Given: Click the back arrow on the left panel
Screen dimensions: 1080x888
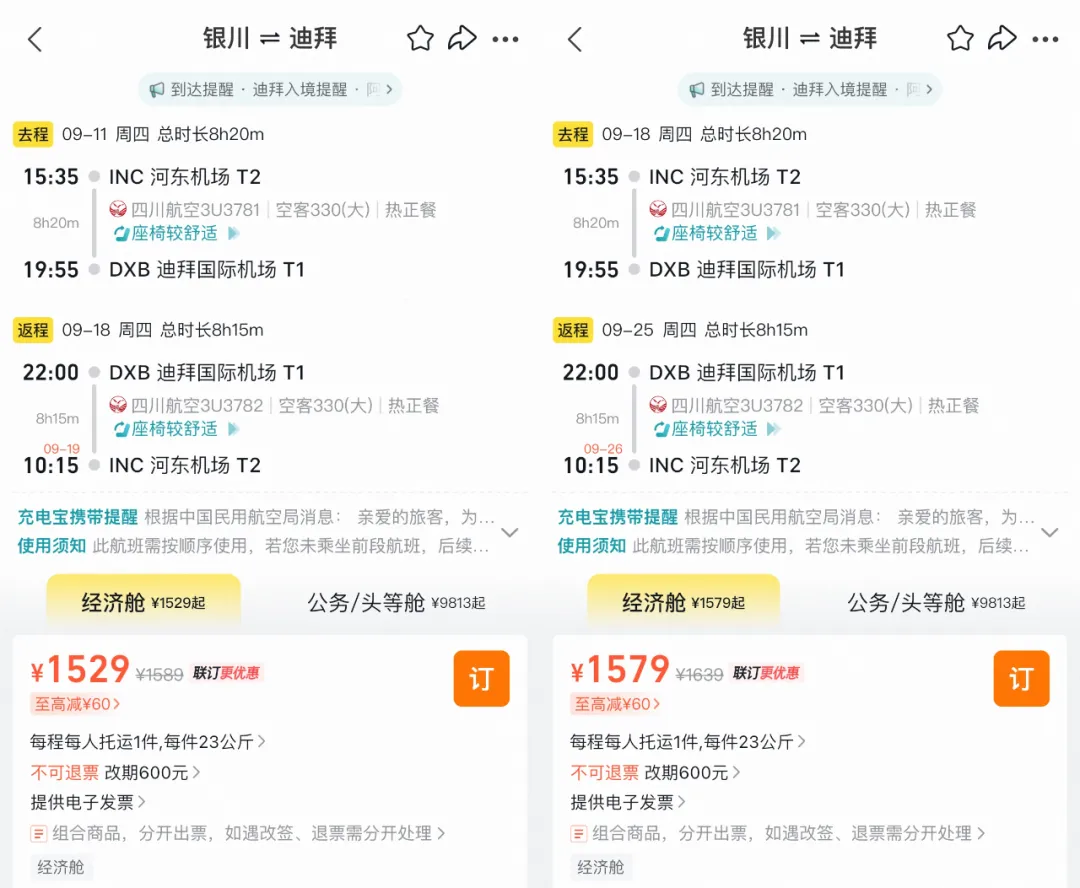Looking at the screenshot, I should click(32, 38).
